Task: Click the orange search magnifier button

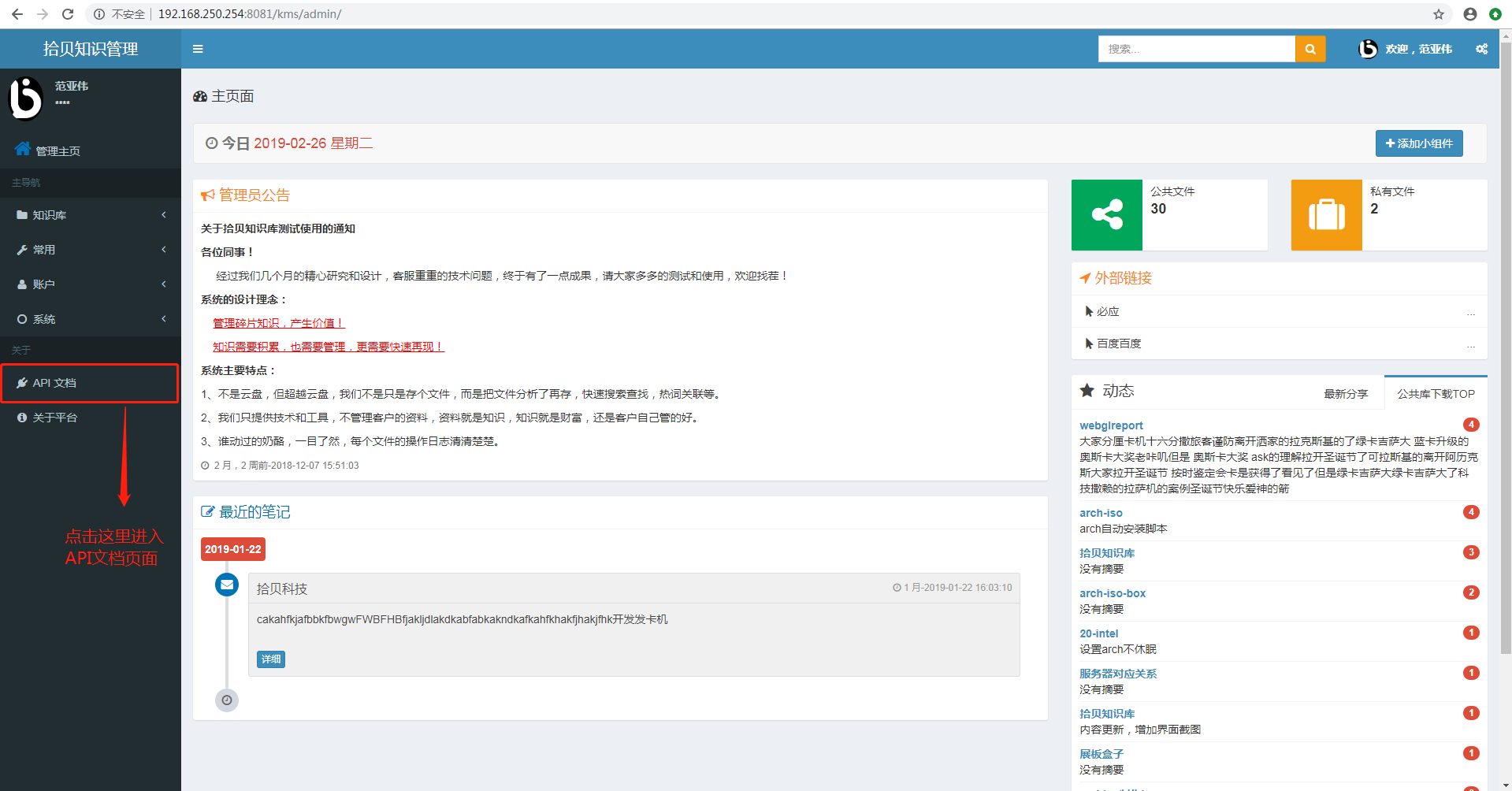Action: tap(1310, 49)
